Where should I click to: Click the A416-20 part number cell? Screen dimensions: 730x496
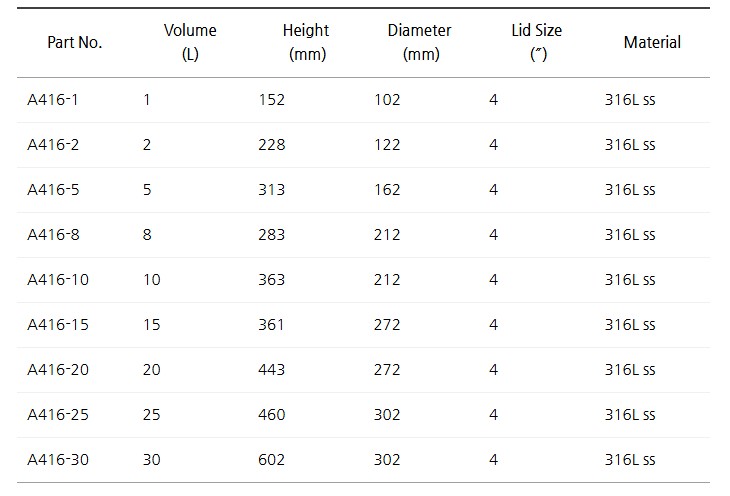[58, 370]
